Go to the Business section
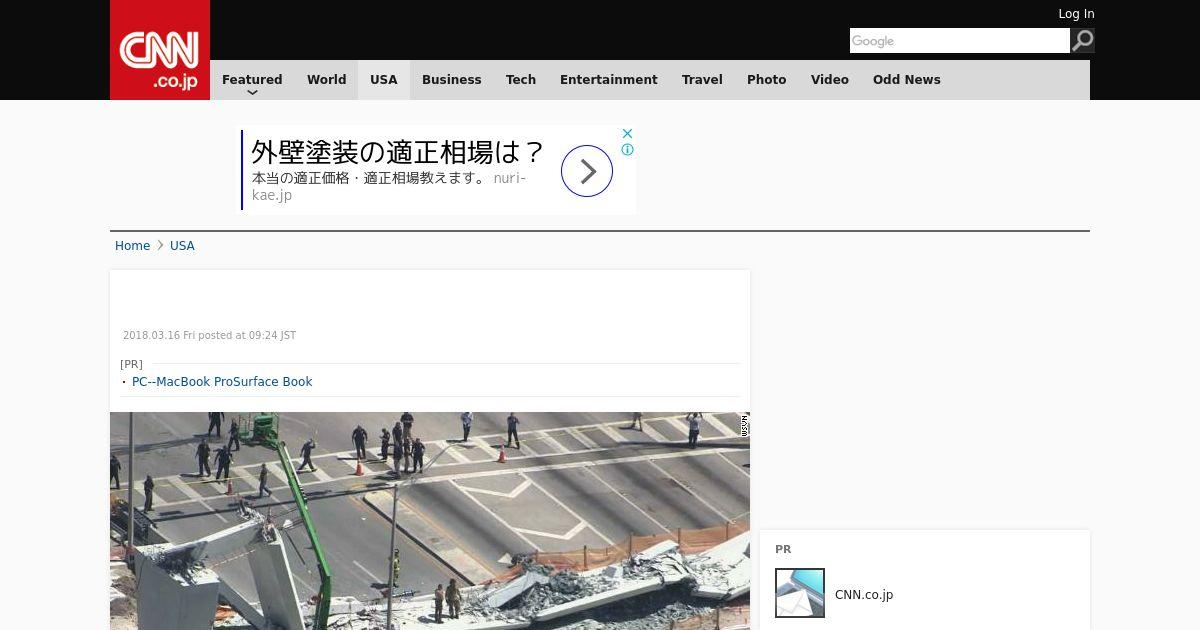Viewport: 1200px width, 630px height. [x=452, y=80]
